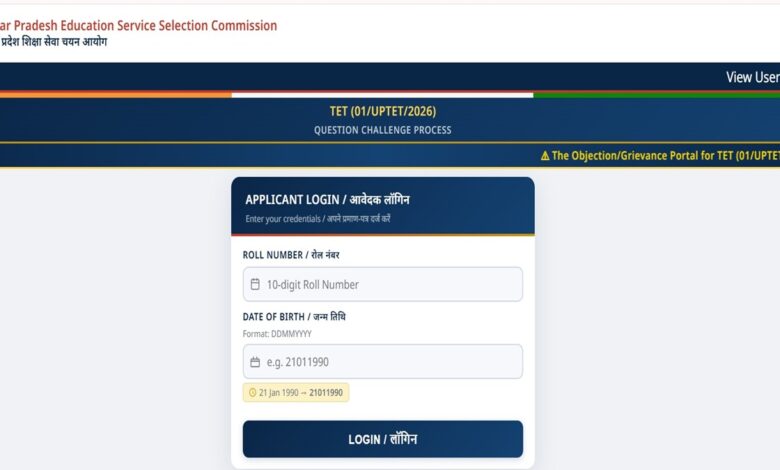
Task: Focus the 10-digit Roll Number input
Action: pos(383,284)
